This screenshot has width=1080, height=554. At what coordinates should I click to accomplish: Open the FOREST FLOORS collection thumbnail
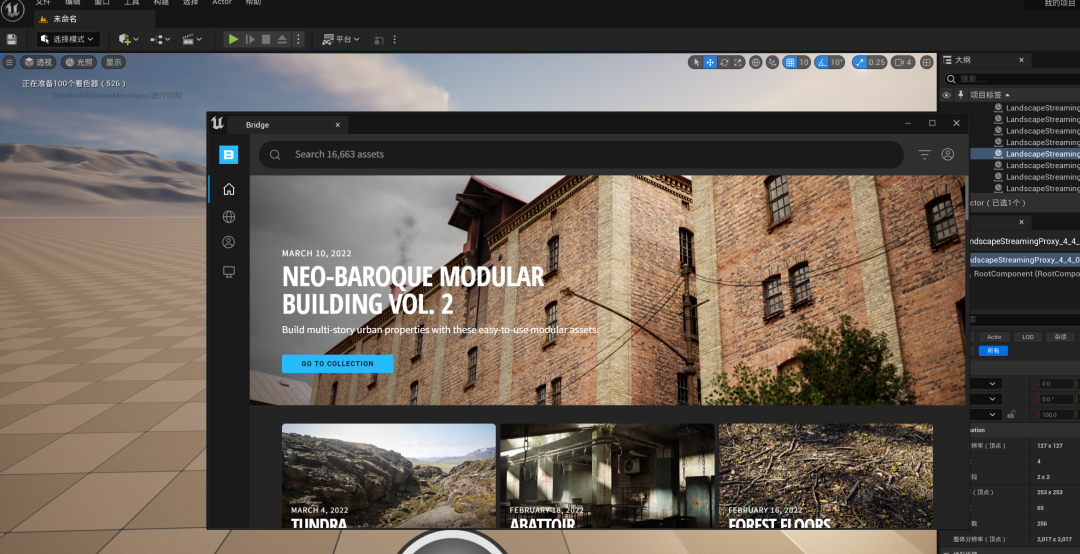point(826,476)
